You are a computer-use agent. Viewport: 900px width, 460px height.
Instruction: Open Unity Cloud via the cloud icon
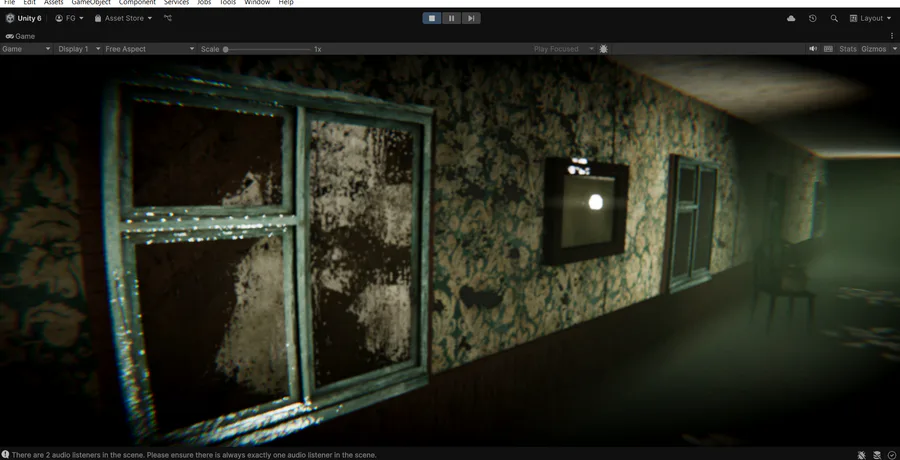(x=791, y=18)
